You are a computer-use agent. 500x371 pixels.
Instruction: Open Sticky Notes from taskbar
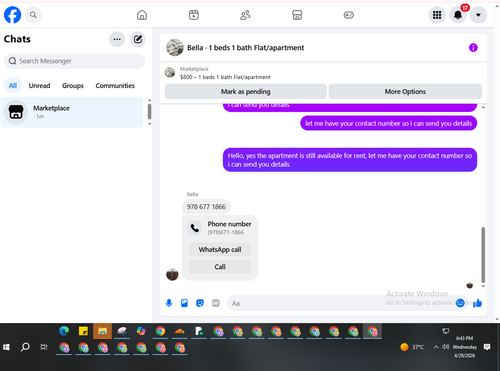coord(83,331)
